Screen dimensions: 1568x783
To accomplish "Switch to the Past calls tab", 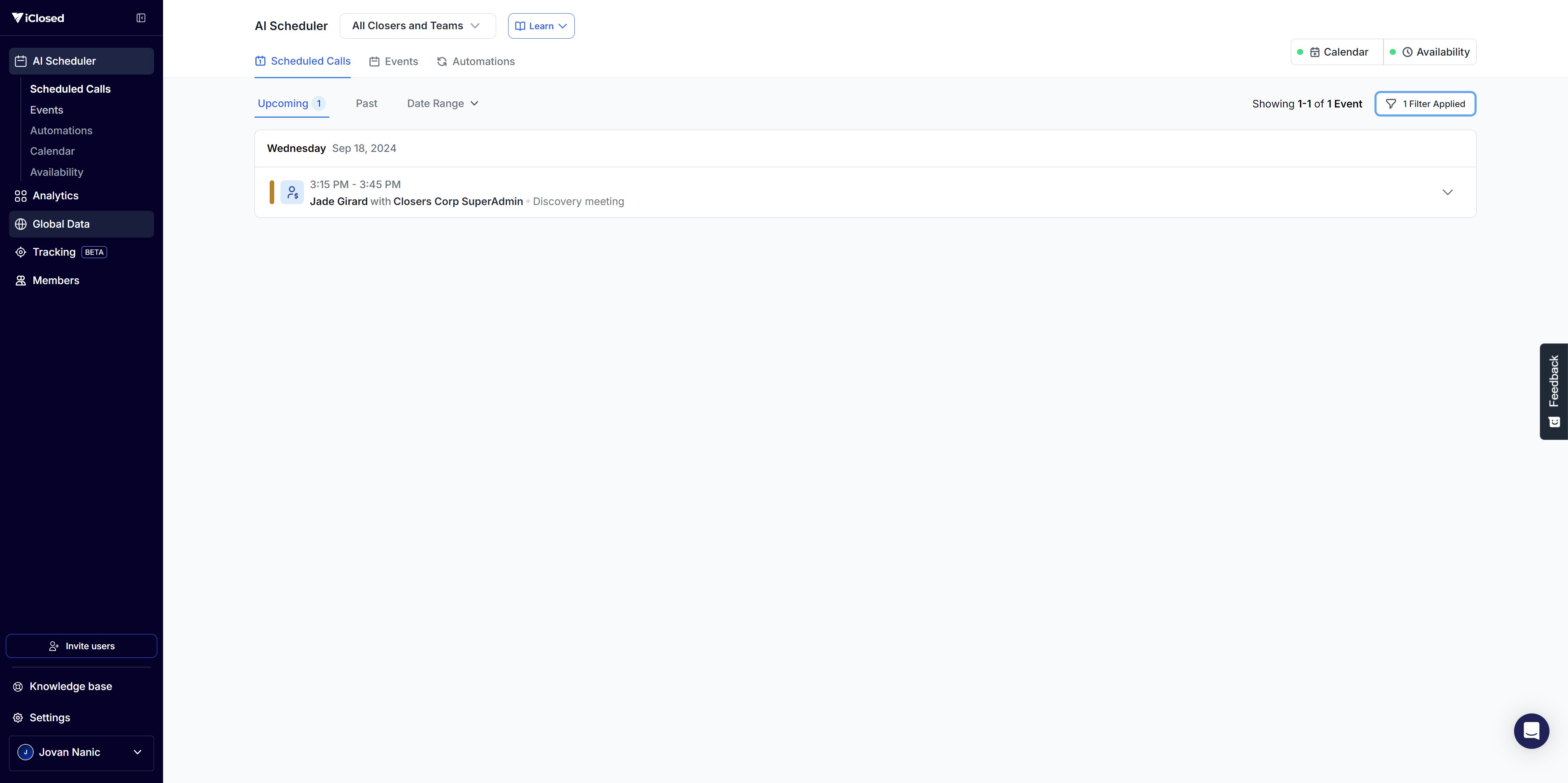I will (366, 103).
